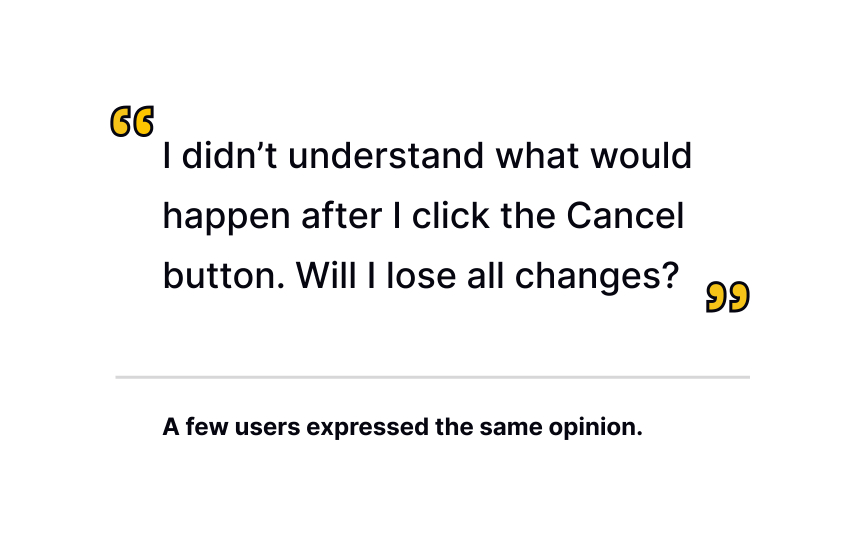Image resolution: width=864 pixels, height=540 pixels.
Task: Click the word "happen" starting the second line
Action: click(x=226, y=217)
